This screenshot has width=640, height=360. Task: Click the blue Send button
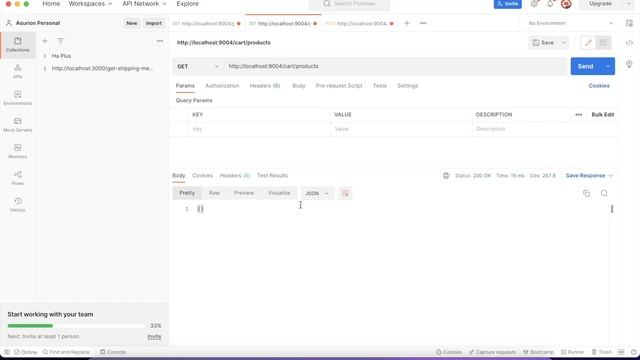[x=585, y=67]
